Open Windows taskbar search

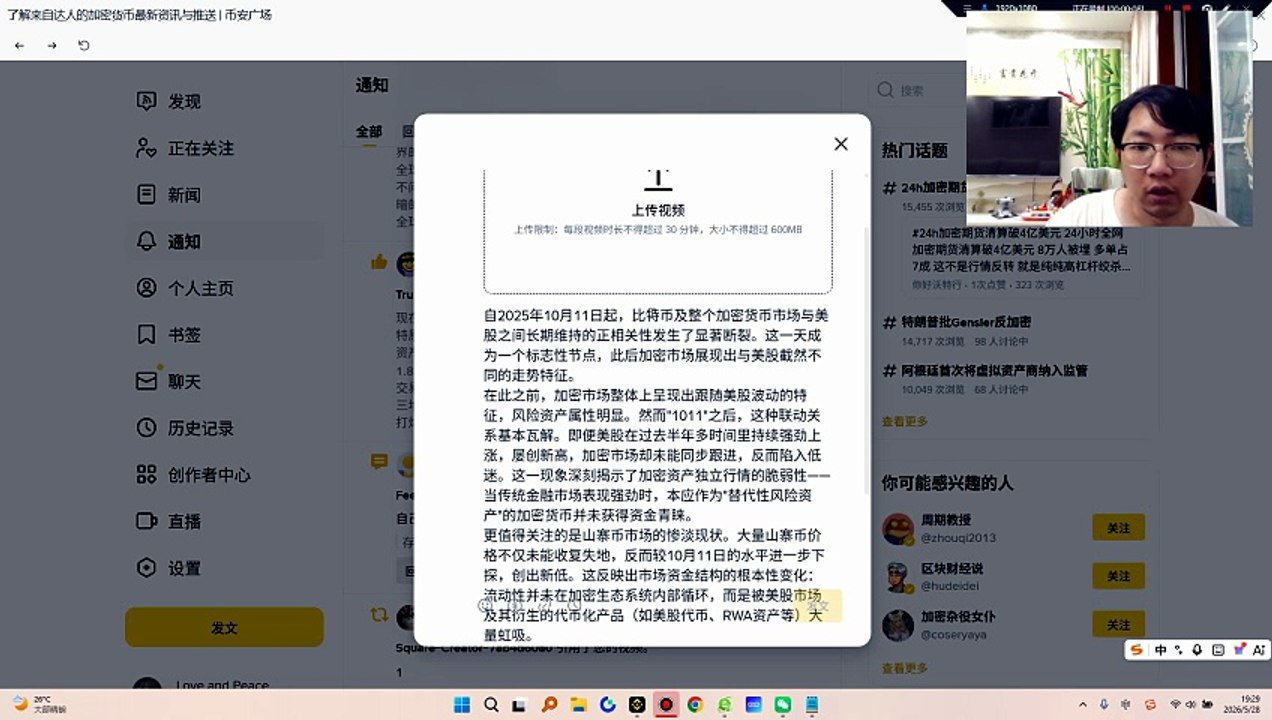coord(491,704)
